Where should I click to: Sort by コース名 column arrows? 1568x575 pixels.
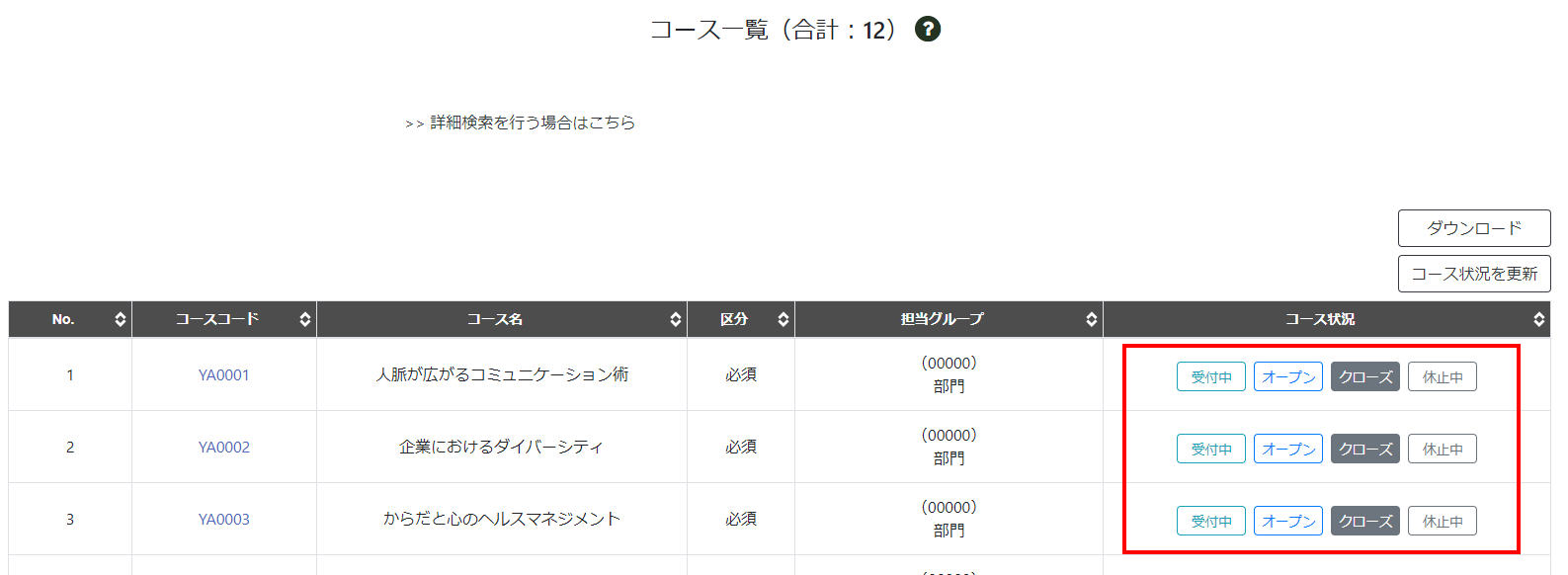675,319
